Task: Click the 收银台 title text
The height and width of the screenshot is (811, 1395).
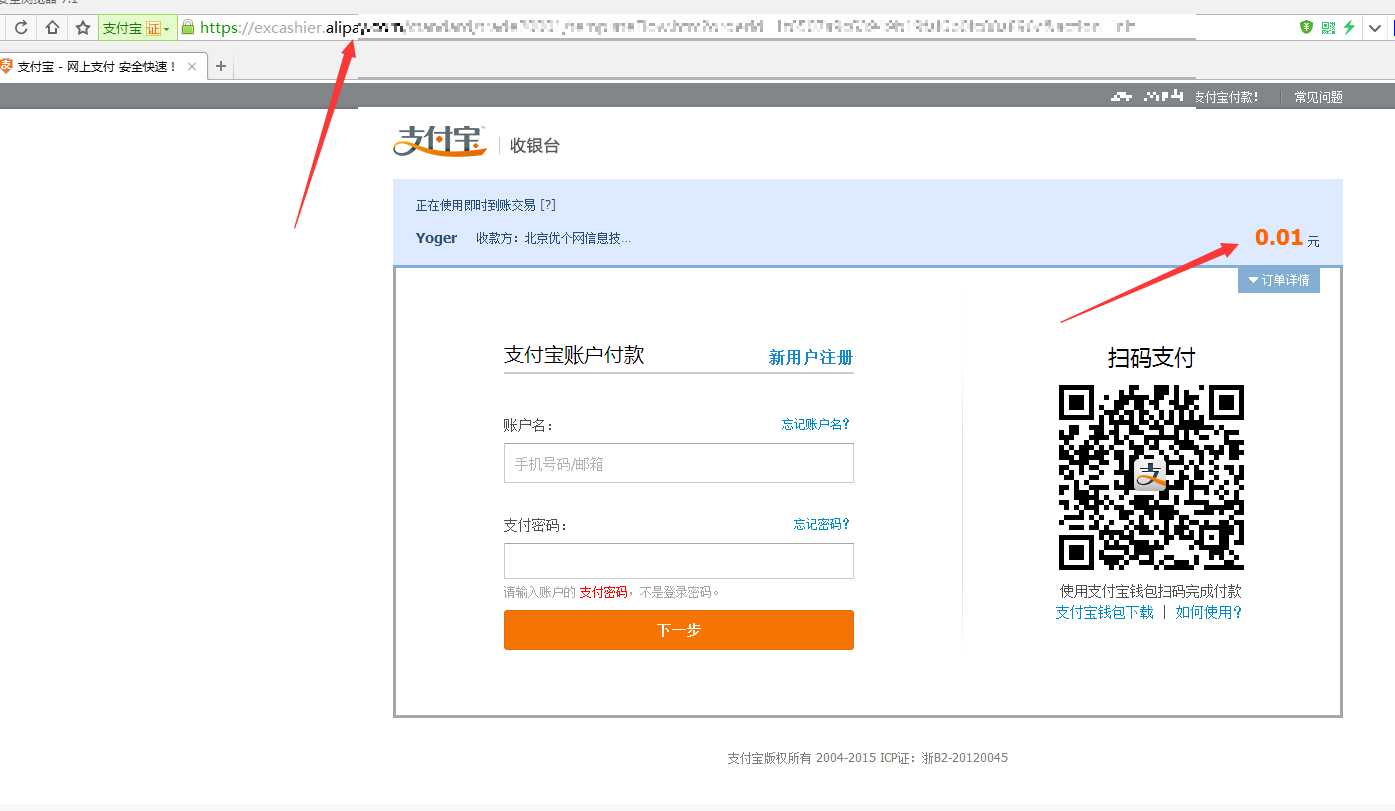Action: pos(535,146)
